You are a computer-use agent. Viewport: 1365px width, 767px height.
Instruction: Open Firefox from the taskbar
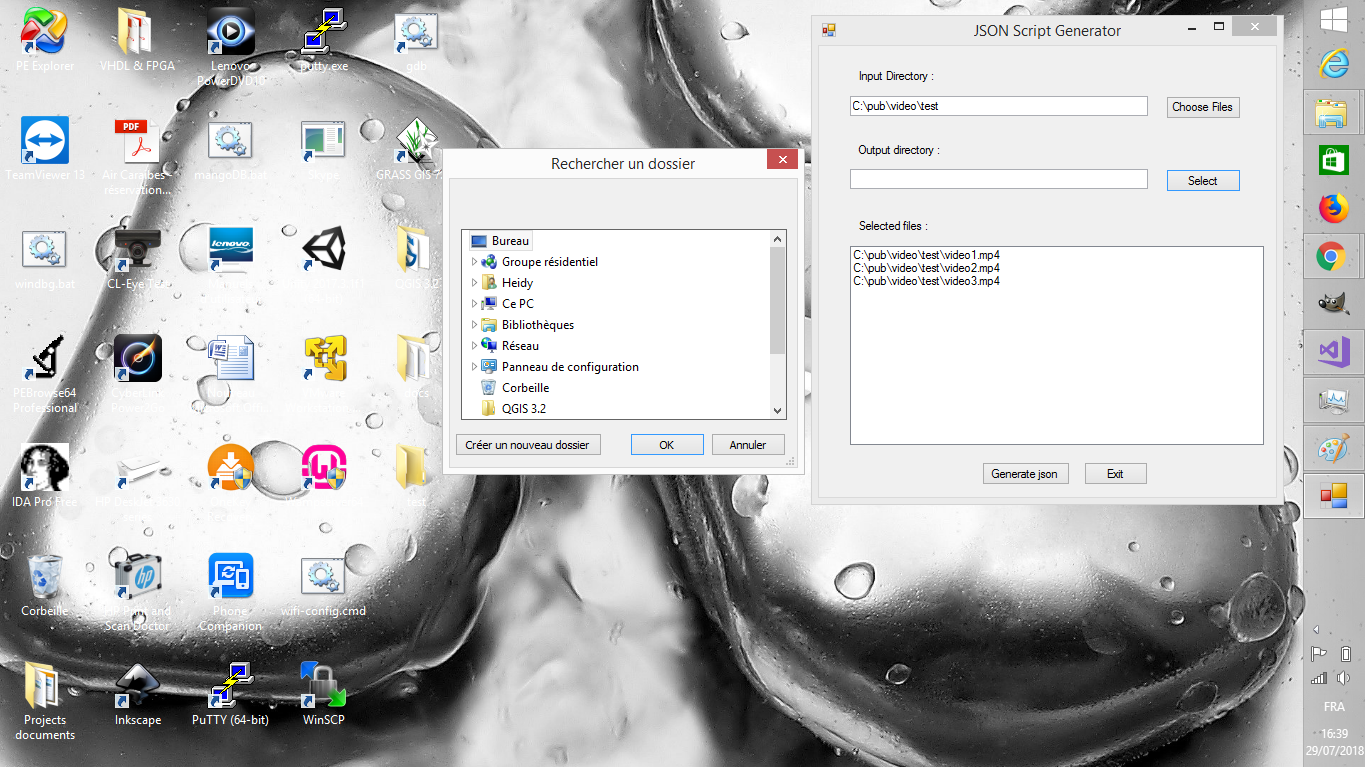click(1333, 208)
